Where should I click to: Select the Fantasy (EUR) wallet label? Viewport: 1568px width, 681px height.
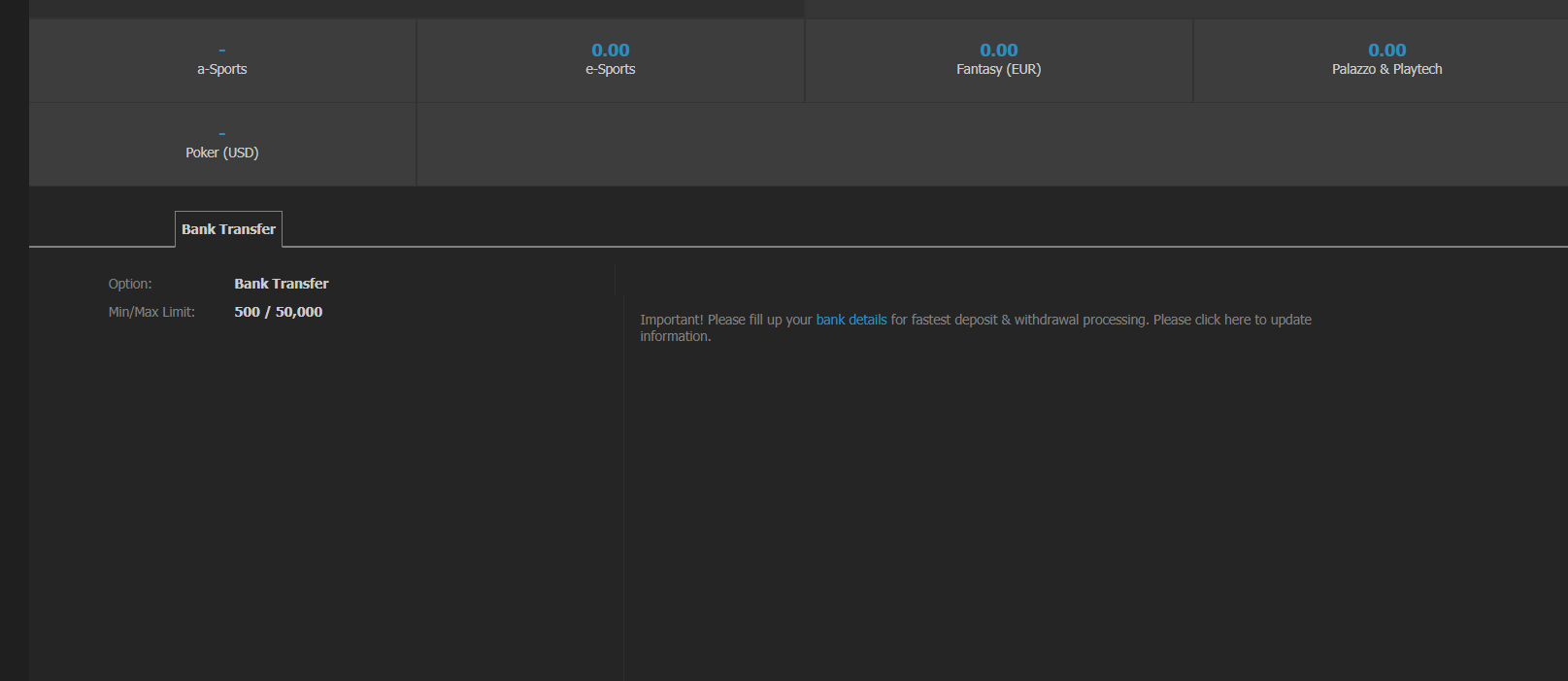(999, 69)
